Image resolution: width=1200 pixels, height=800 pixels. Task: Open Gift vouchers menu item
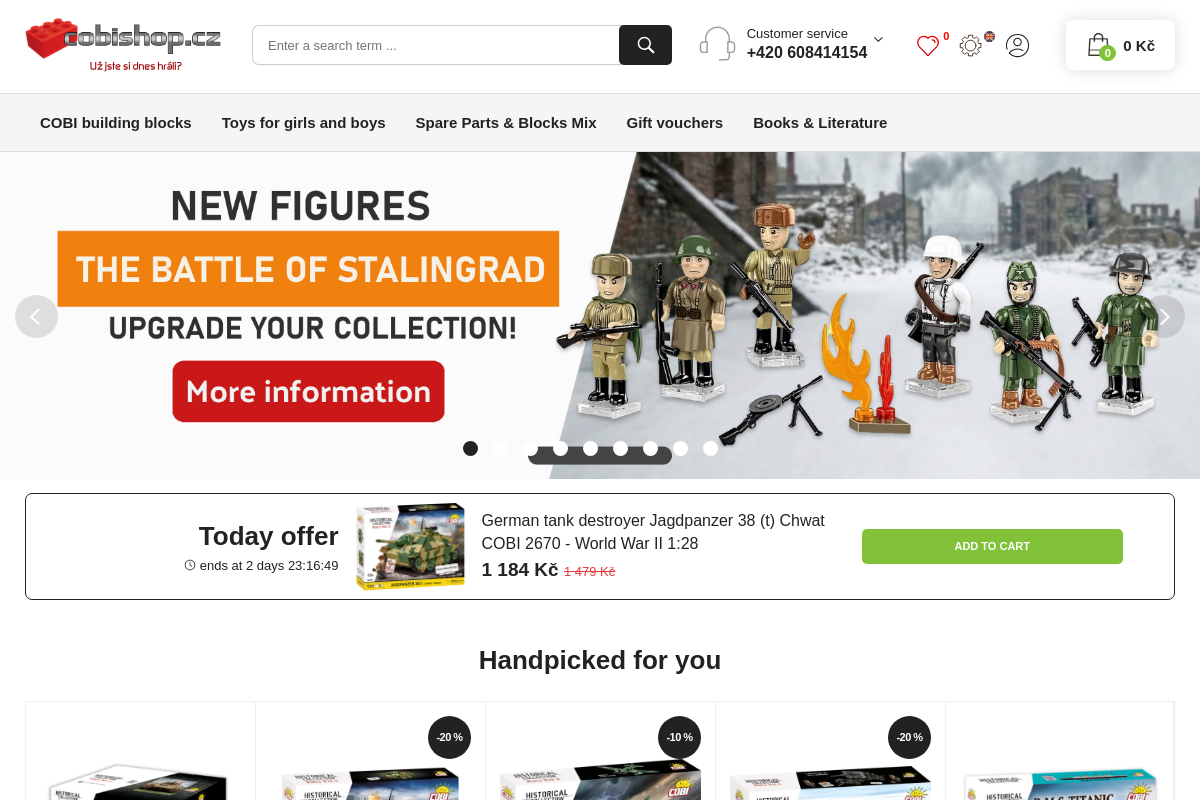(675, 123)
